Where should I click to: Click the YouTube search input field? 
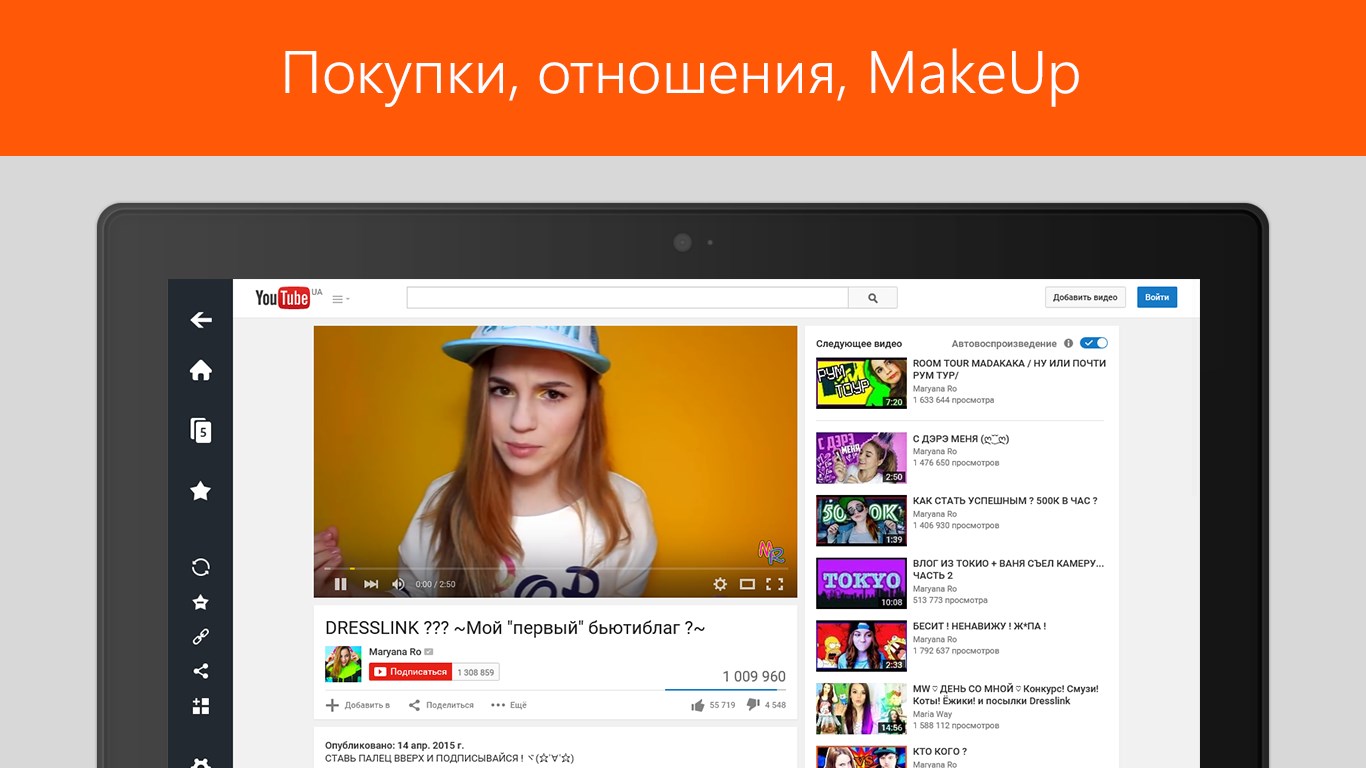tap(627, 298)
